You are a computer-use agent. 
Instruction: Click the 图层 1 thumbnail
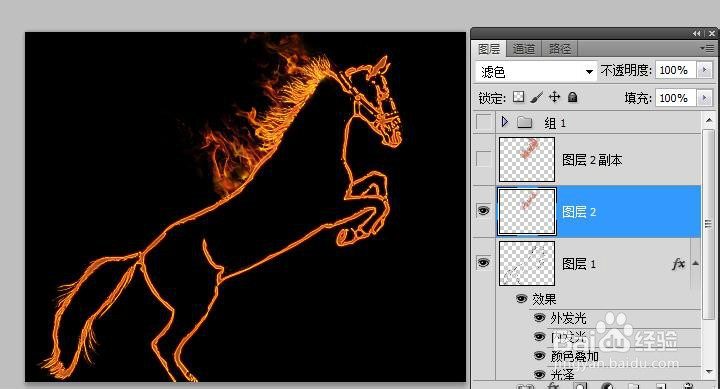tap(527, 264)
